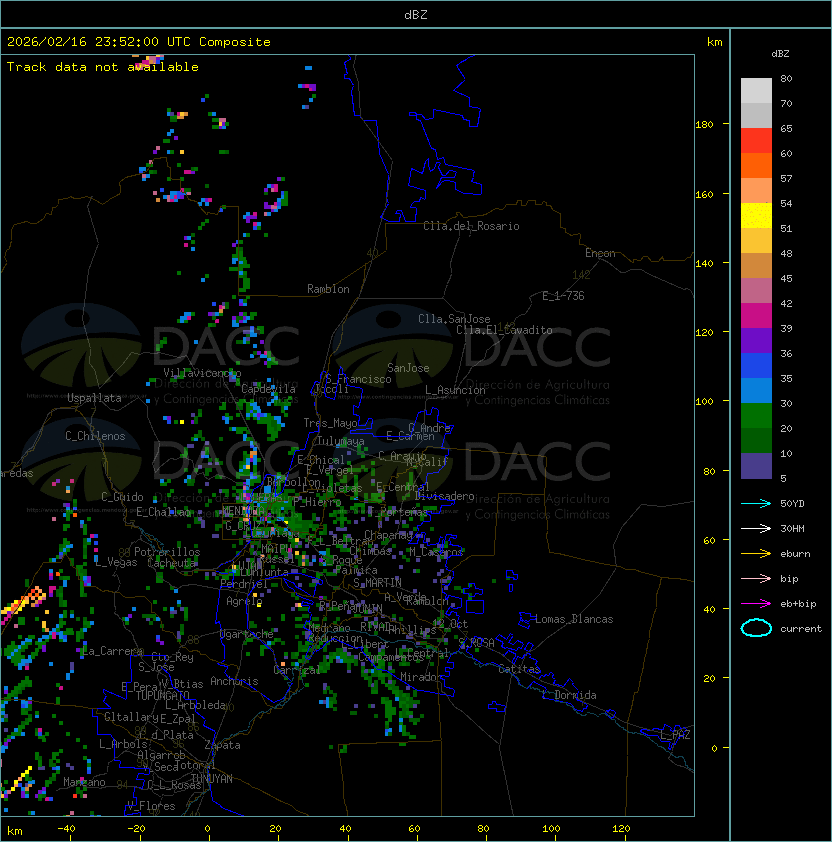Click the '-40' tick on the bottom axis
Image resolution: width=832 pixels, height=842 pixels.
coord(66,829)
